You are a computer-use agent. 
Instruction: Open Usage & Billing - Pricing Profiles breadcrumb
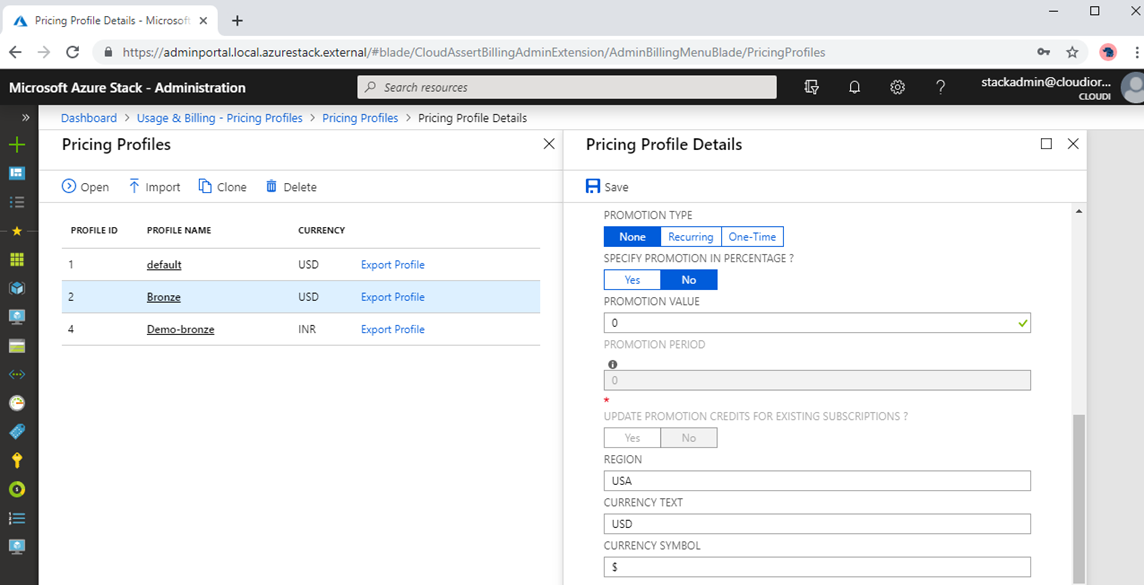(x=220, y=117)
